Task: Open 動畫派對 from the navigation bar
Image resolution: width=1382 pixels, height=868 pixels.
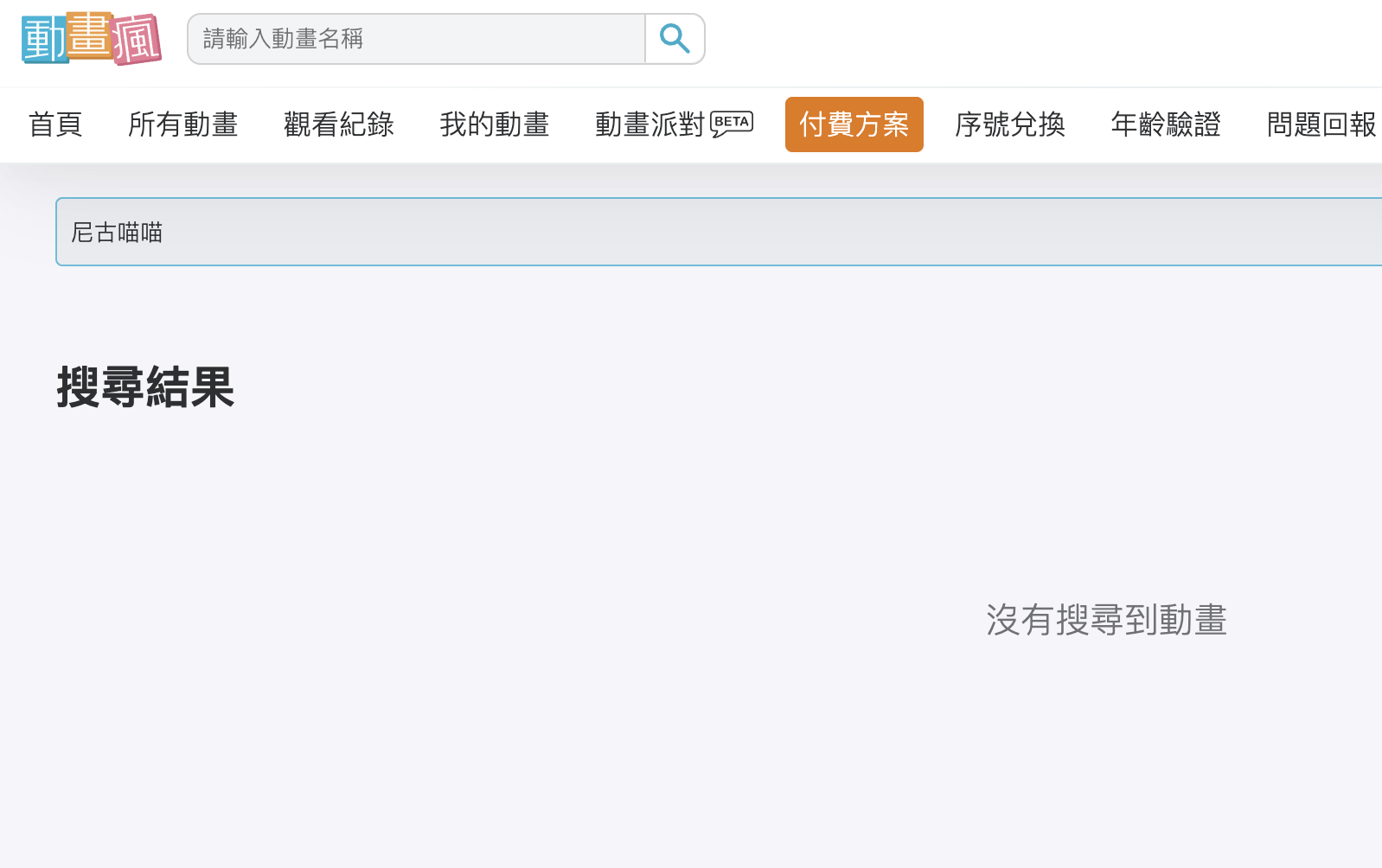Action: coord(650,124)
